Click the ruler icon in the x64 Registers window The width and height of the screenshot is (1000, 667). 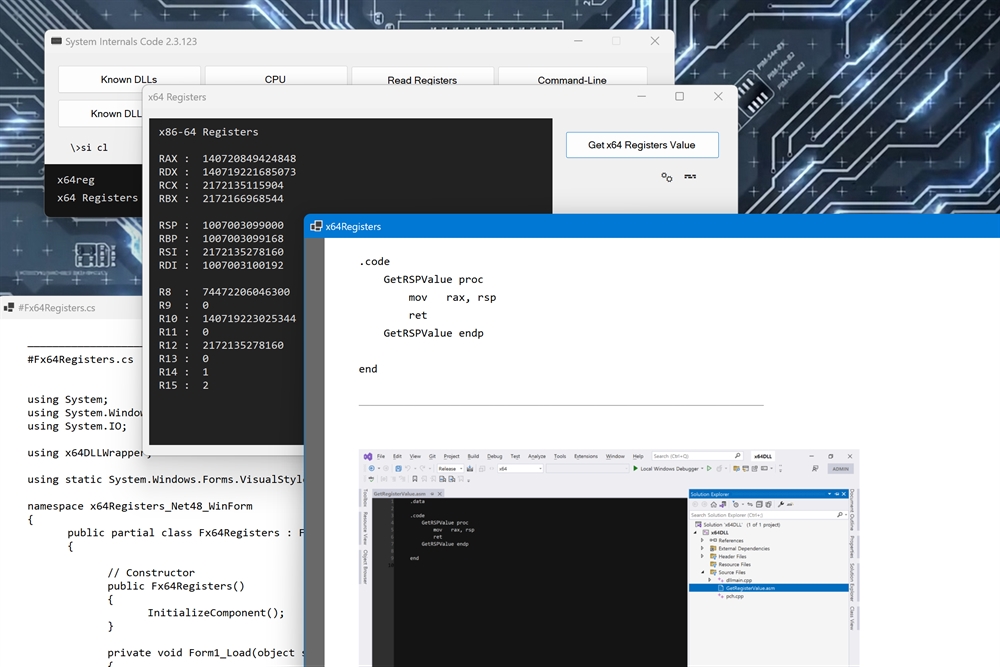(689, 176)
